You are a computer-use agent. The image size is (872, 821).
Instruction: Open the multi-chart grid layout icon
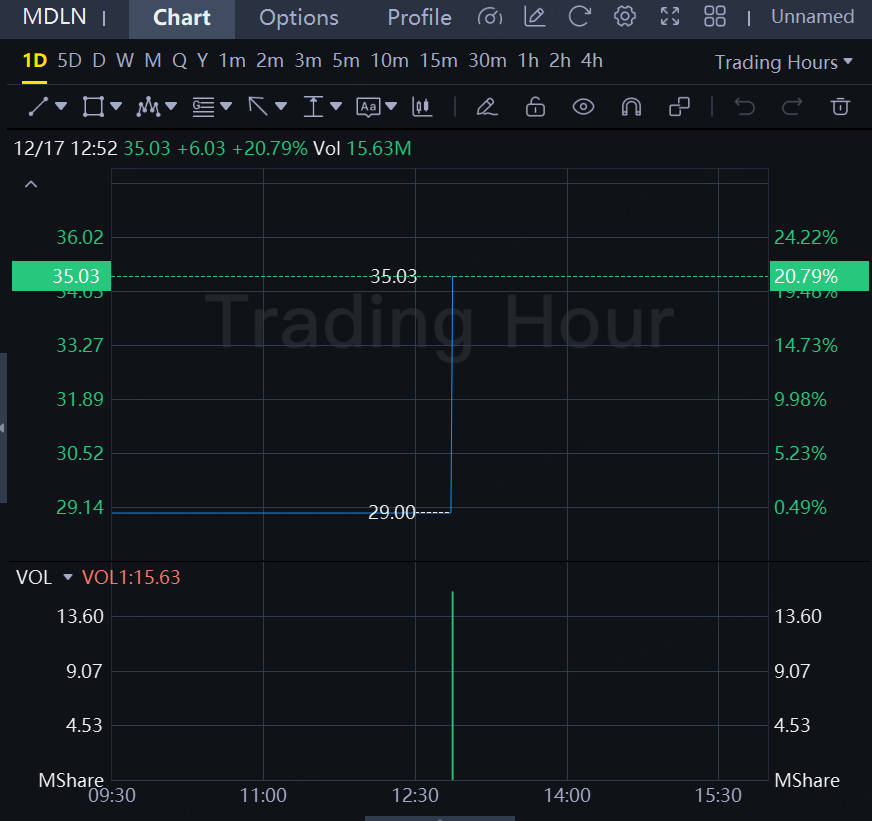715,16
